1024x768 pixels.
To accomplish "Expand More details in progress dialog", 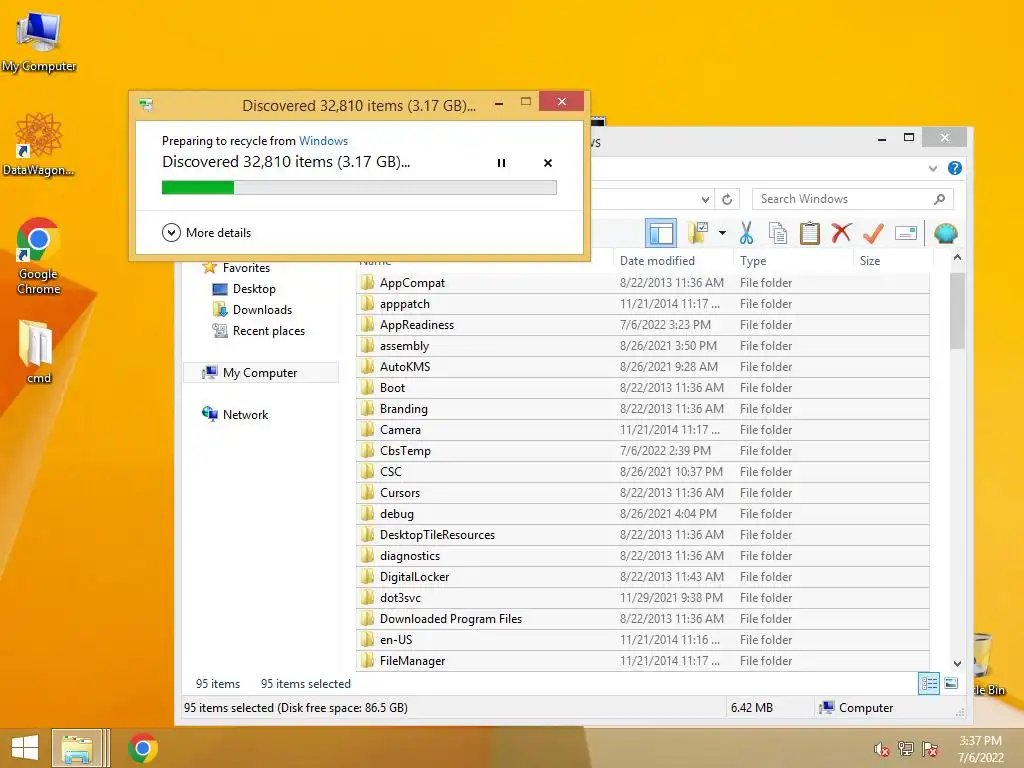I will point(206,232).
